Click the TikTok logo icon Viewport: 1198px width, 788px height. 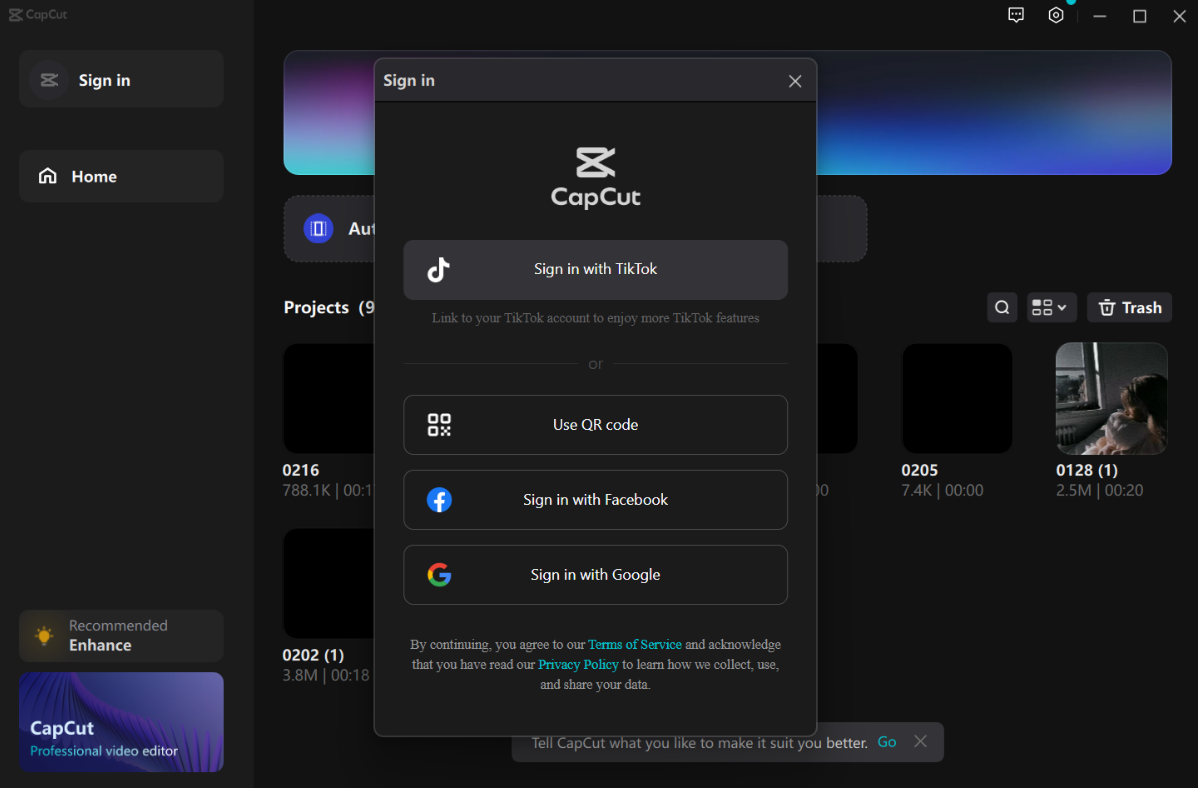(439, 270)
